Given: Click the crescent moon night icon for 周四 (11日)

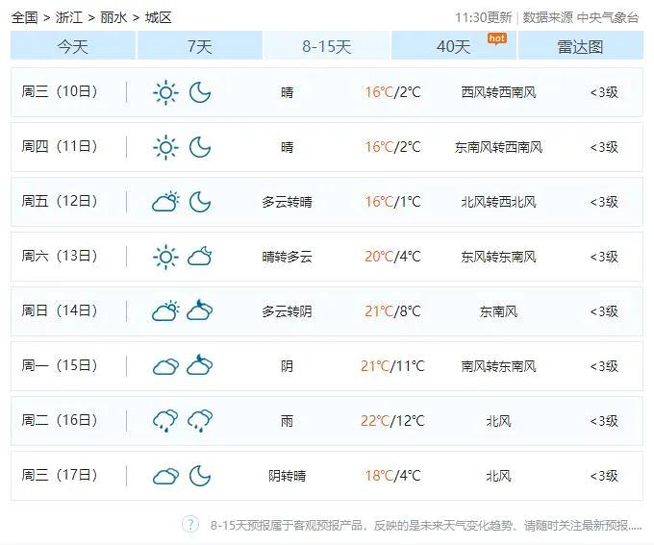Looking at the screenshot, I should pos(200,148).
